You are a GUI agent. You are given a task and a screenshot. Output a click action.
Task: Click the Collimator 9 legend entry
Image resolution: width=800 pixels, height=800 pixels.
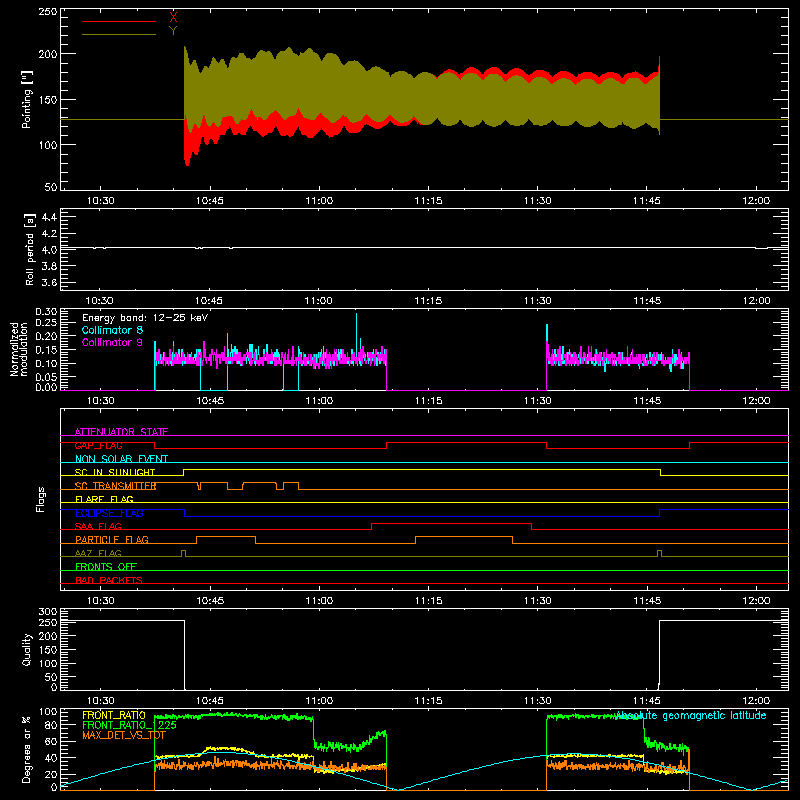tap(112, 342)
